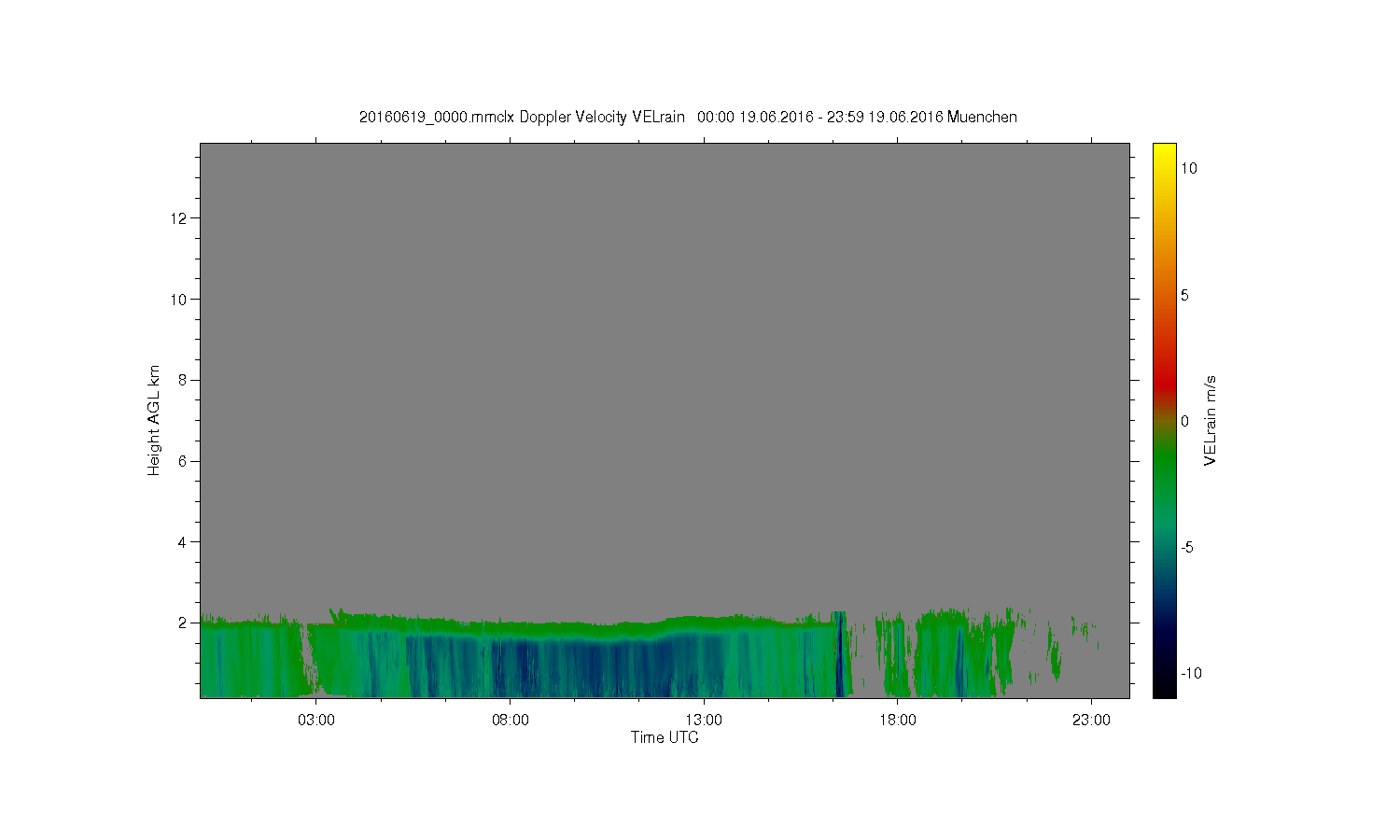Screen dimensions: 1400x840
Task: Click the '13:00' time tick label
Action: pyautogui.click(x=704, y=721)
